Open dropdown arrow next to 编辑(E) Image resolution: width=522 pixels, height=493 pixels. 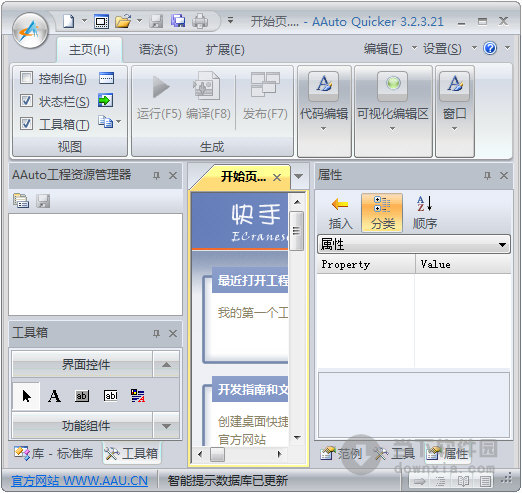pyautogui.click(x=414, y=48)
